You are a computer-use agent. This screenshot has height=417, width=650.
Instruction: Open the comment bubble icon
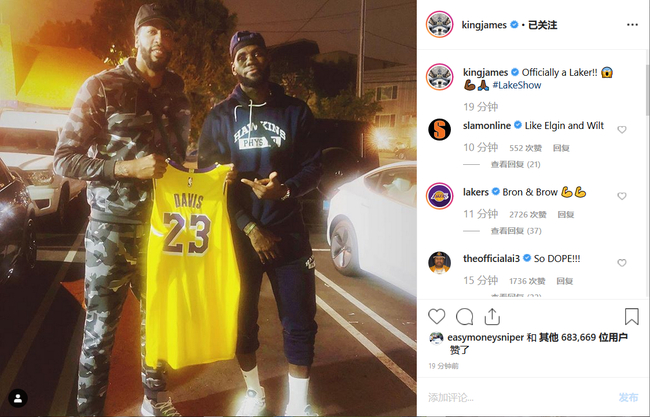[464, 317]
